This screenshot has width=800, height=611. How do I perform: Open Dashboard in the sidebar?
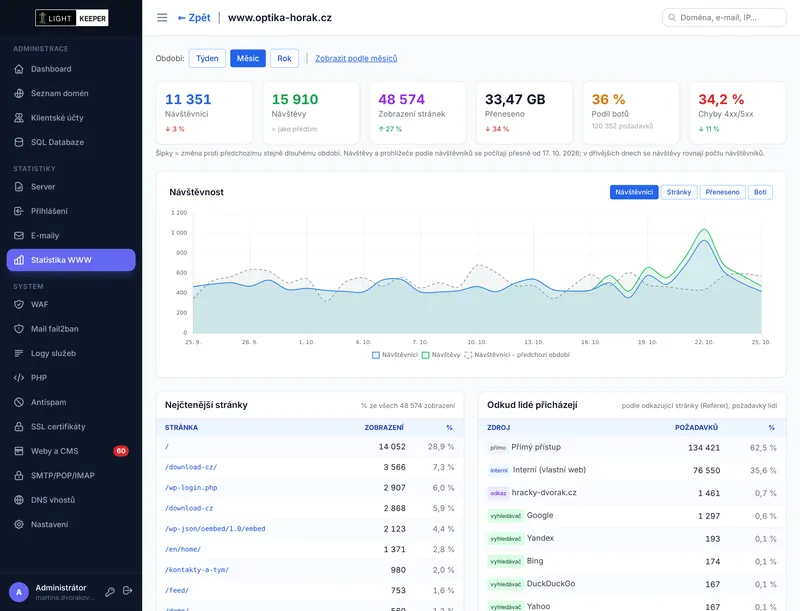click(x=71, y=69)
